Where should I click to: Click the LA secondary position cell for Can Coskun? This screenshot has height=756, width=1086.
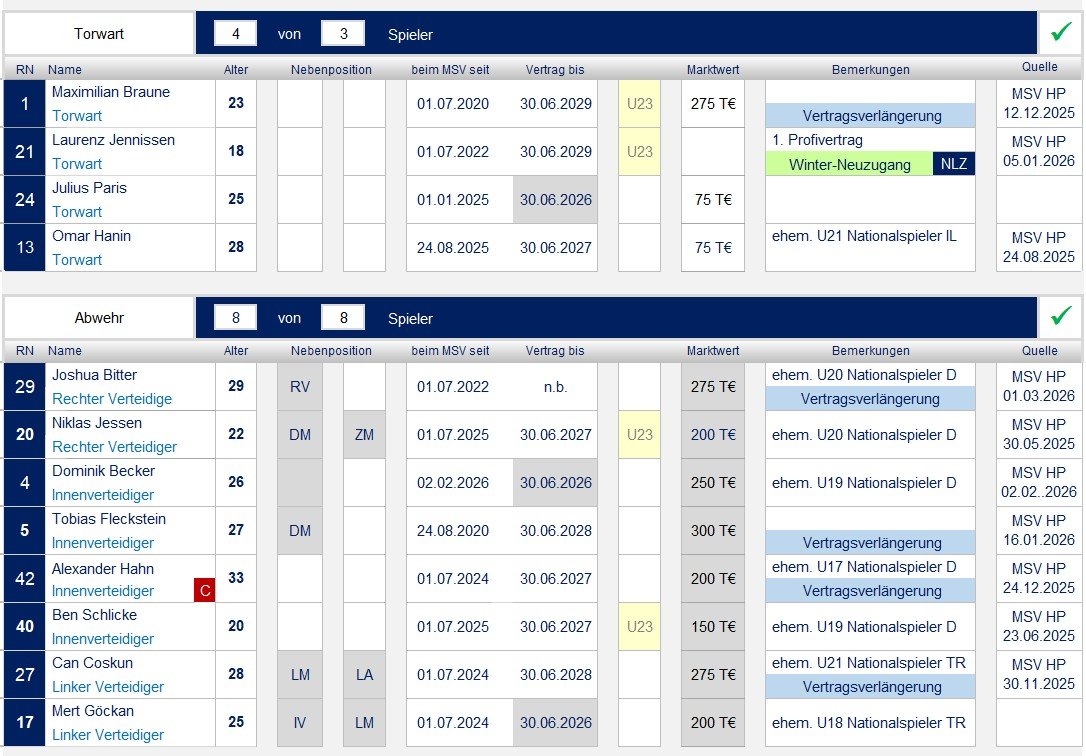click(x=364, y=675)
